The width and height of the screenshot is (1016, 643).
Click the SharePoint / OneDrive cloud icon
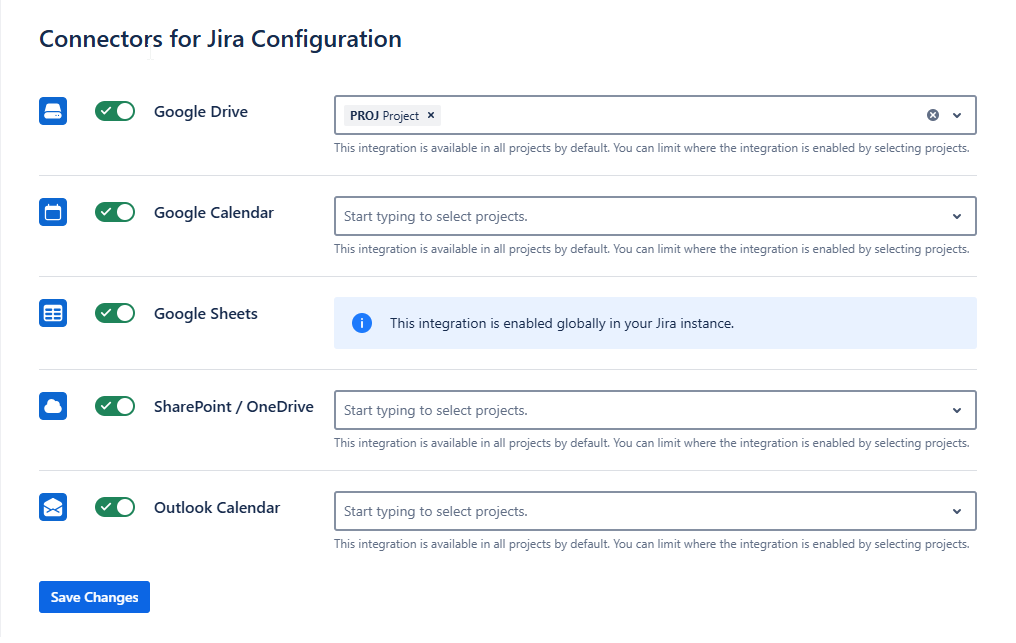[x=53, y=406]
